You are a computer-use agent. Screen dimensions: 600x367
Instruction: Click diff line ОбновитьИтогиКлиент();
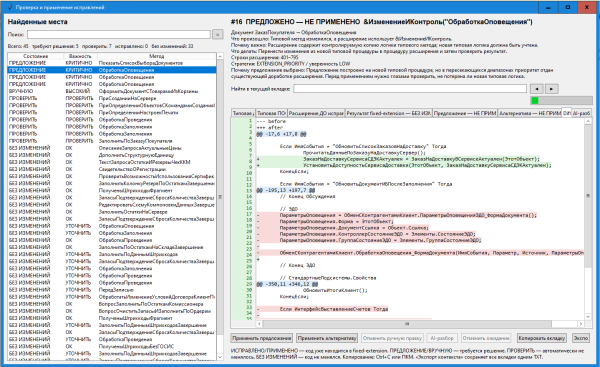tap(335, 290)
